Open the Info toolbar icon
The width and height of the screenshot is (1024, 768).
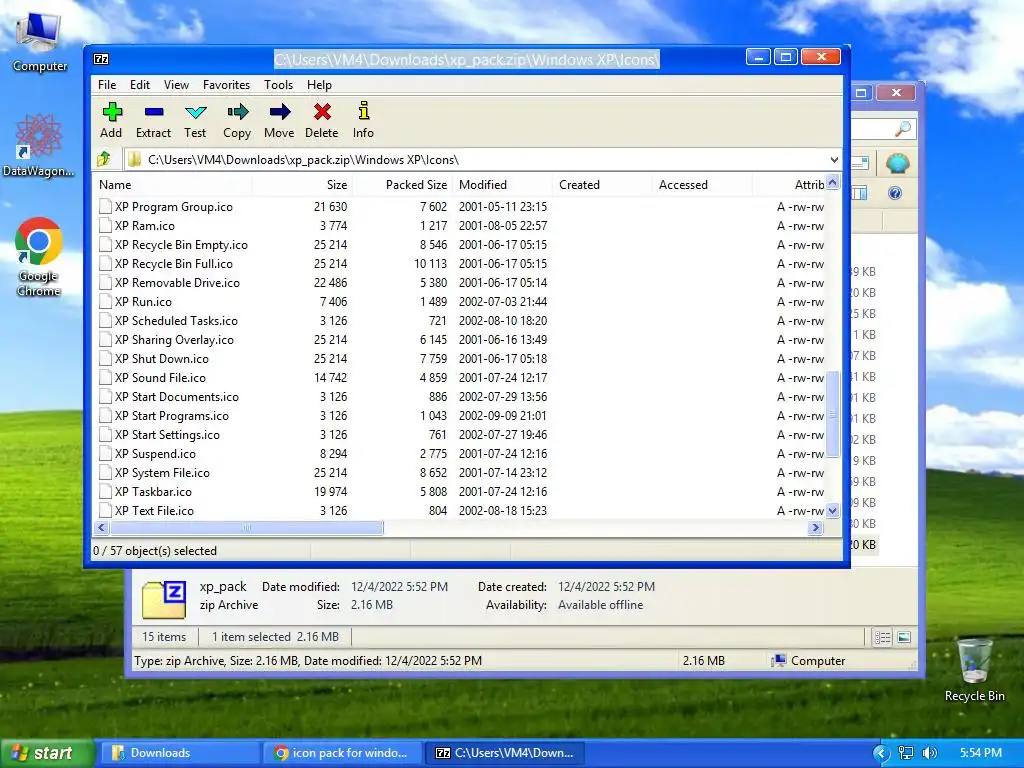coord(364,111)
